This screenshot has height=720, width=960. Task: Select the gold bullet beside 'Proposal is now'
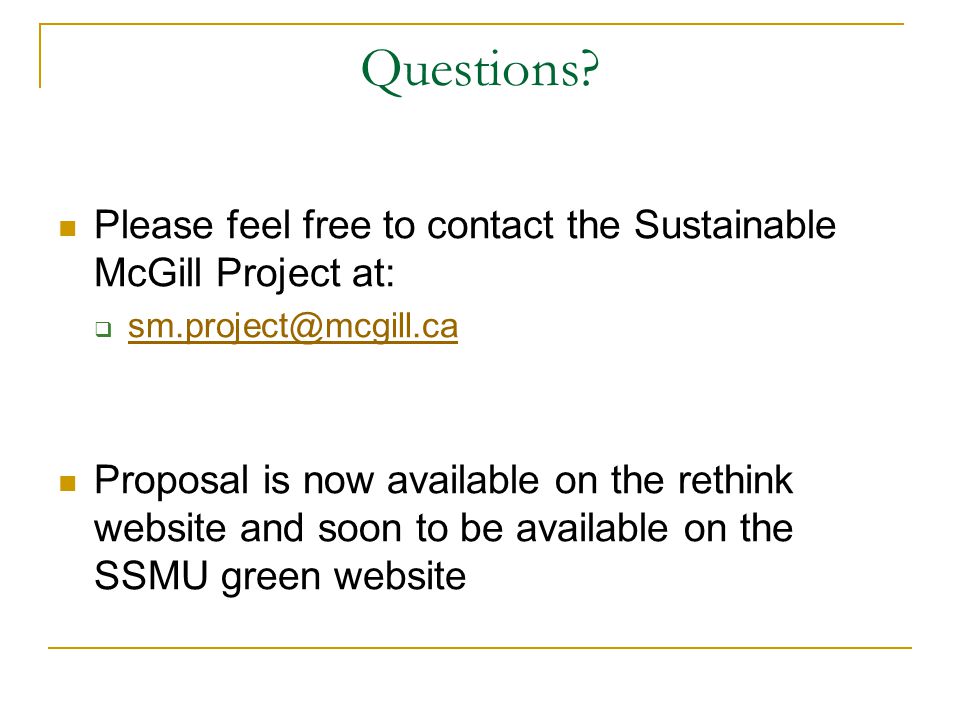coord(68,484)
